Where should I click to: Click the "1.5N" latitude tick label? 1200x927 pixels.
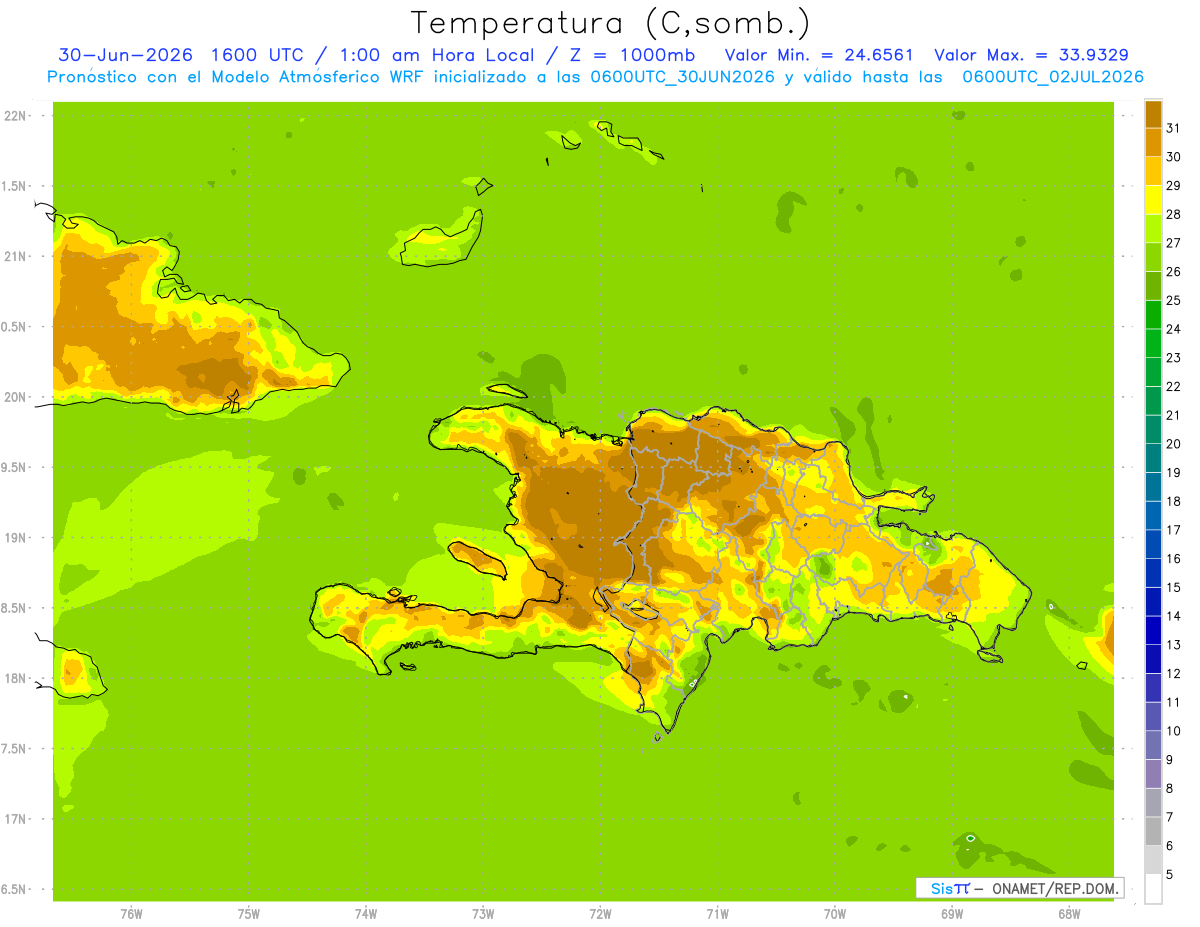click(13, 186)
